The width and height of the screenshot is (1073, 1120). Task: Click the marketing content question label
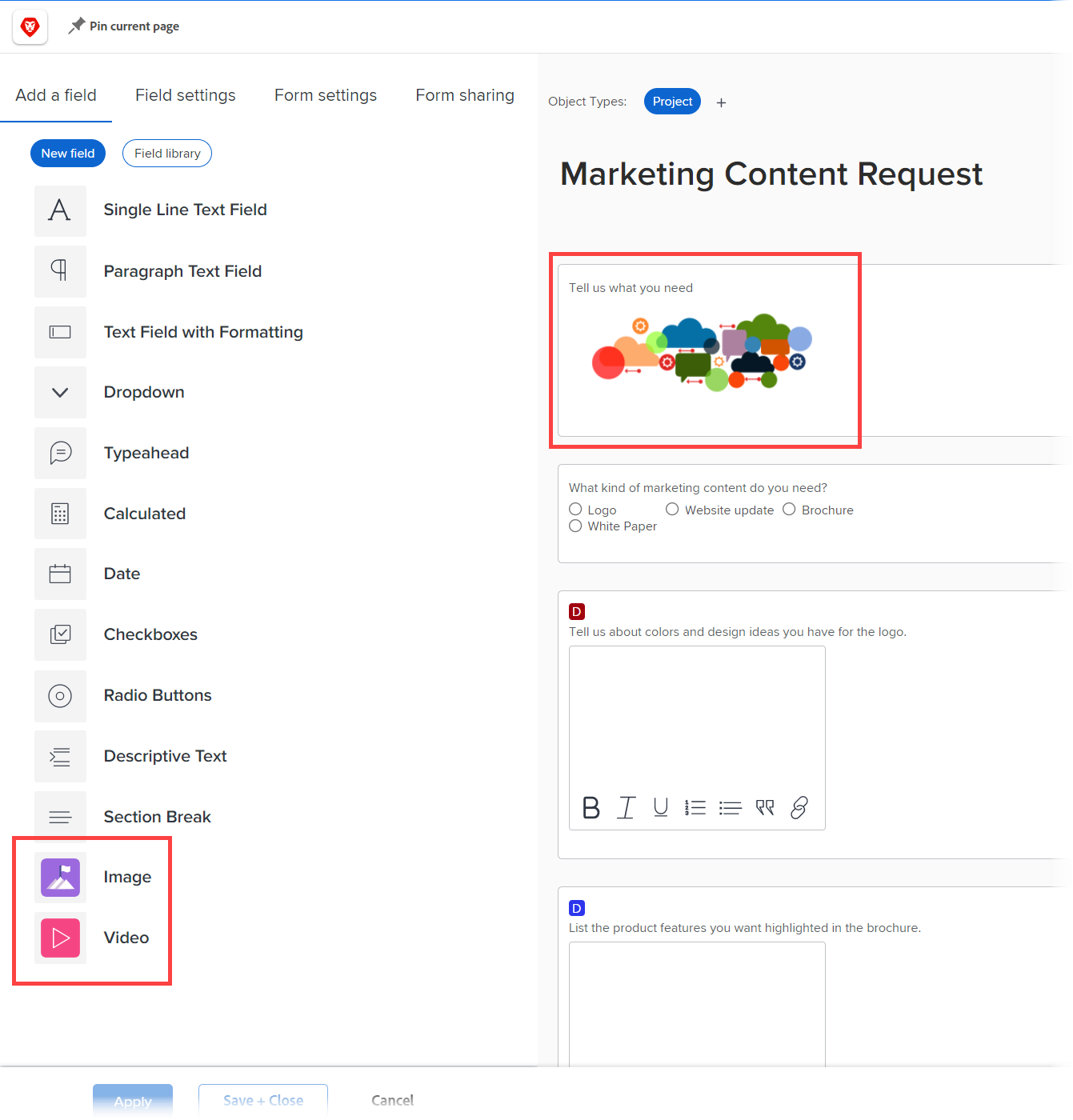(698, 488)
